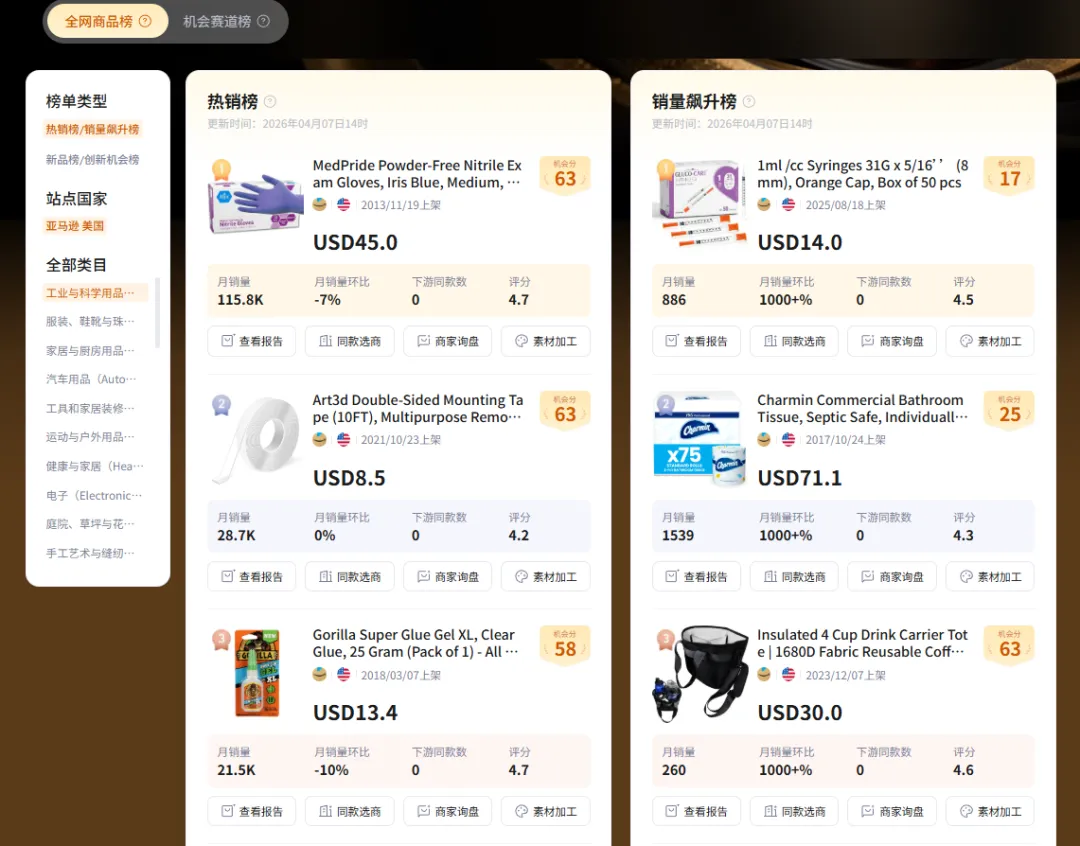This screenshot has width=1080, height=846.
Task: Click 查看报告 for Charmin Bathroom Tissue
Action: coord(696,577)
